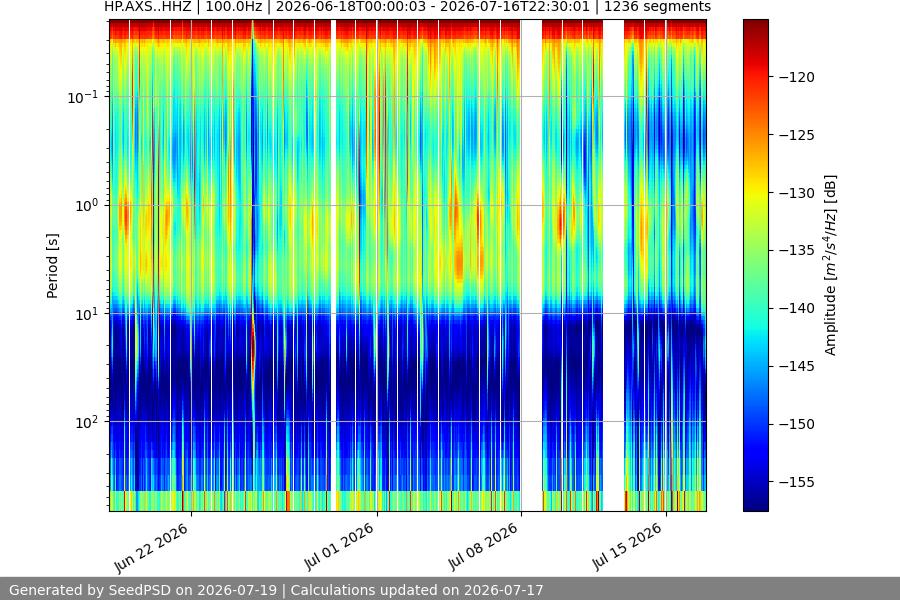Click the colorbar '−145' tick label

click(x=797, y=366)
